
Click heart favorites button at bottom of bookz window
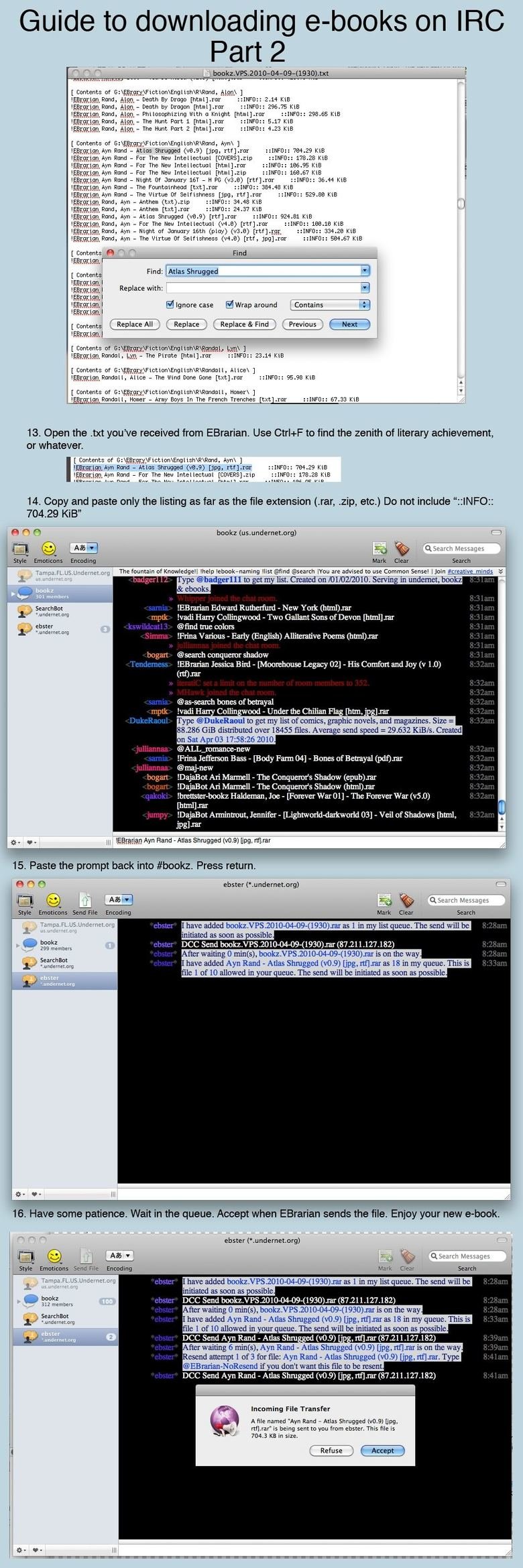pos(31,842)
